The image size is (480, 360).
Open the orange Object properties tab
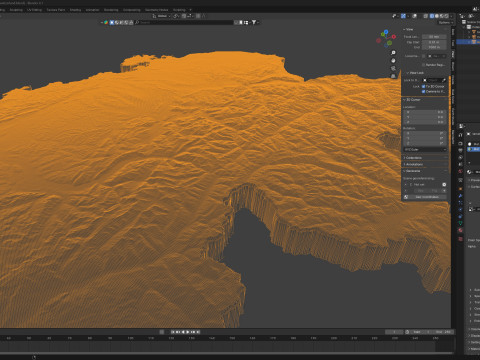click(x=461, y=189)
